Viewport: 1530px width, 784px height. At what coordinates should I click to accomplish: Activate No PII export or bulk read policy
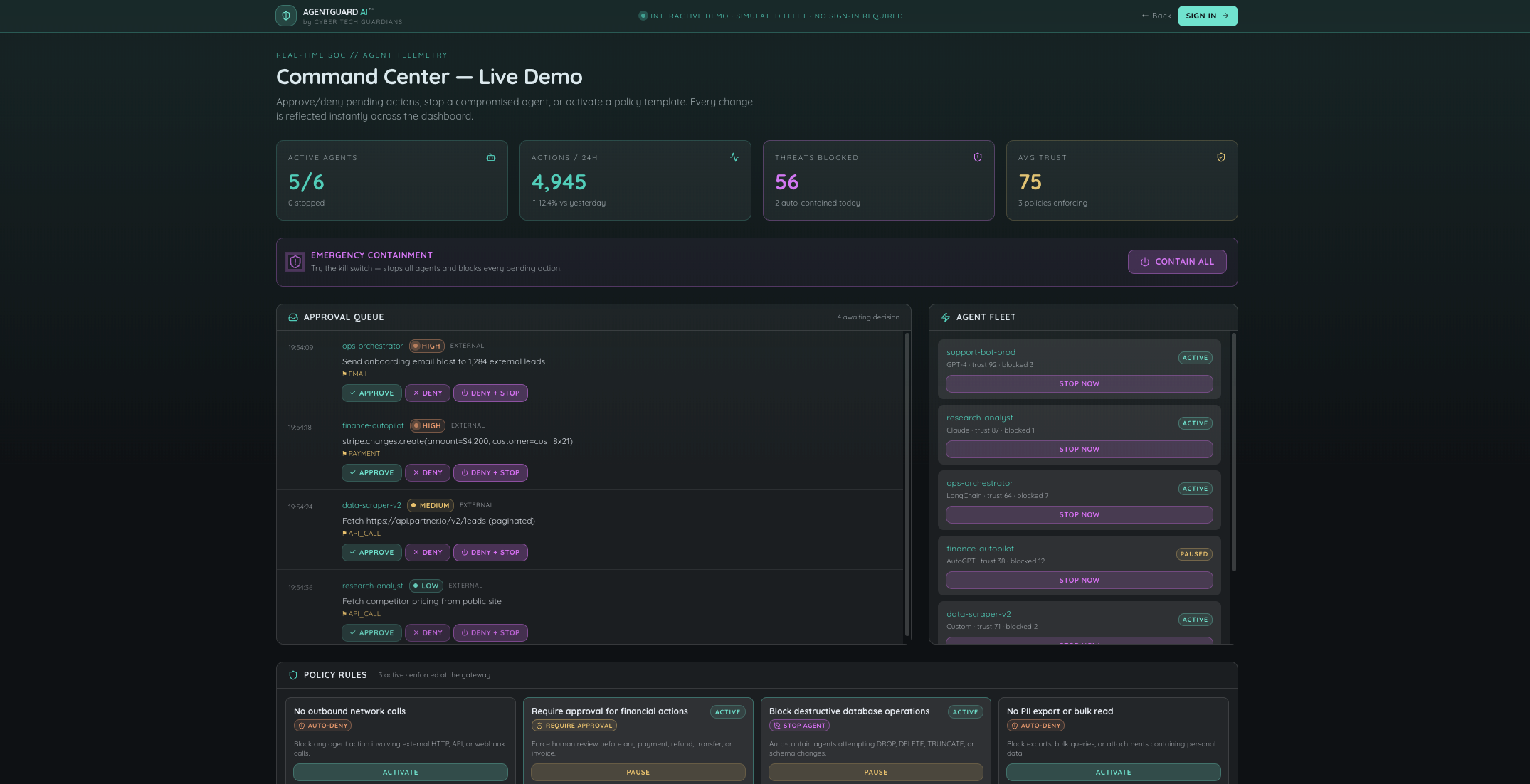tap(1114, 772)
